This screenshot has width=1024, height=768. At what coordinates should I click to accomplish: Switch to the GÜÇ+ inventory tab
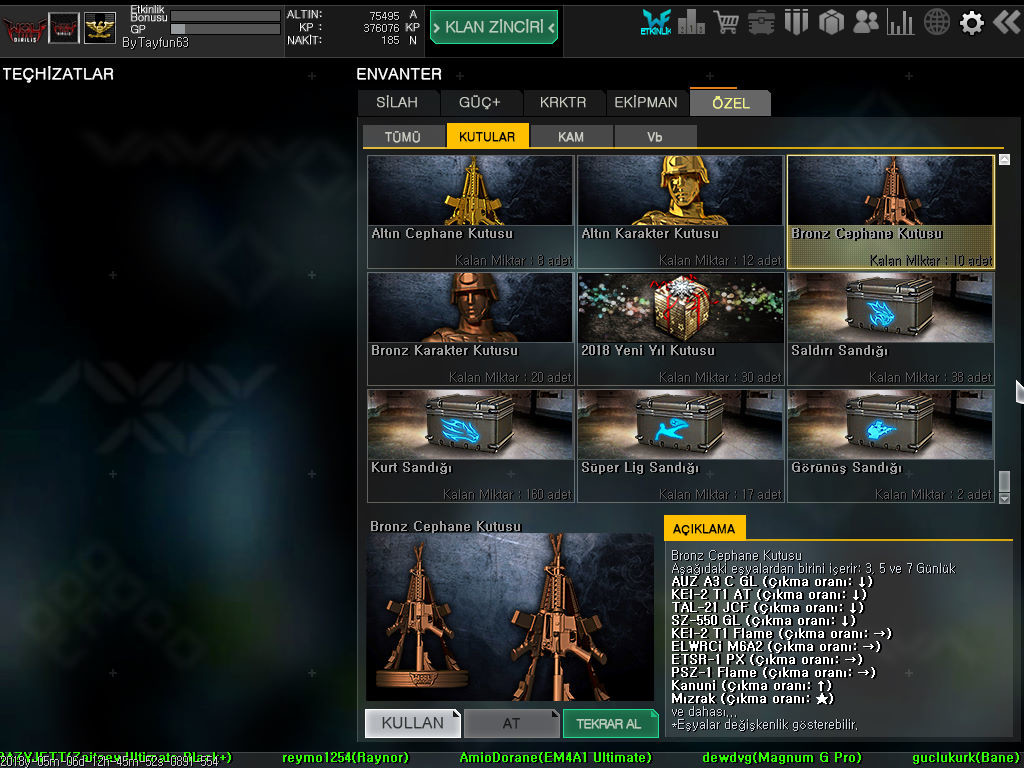479,103
